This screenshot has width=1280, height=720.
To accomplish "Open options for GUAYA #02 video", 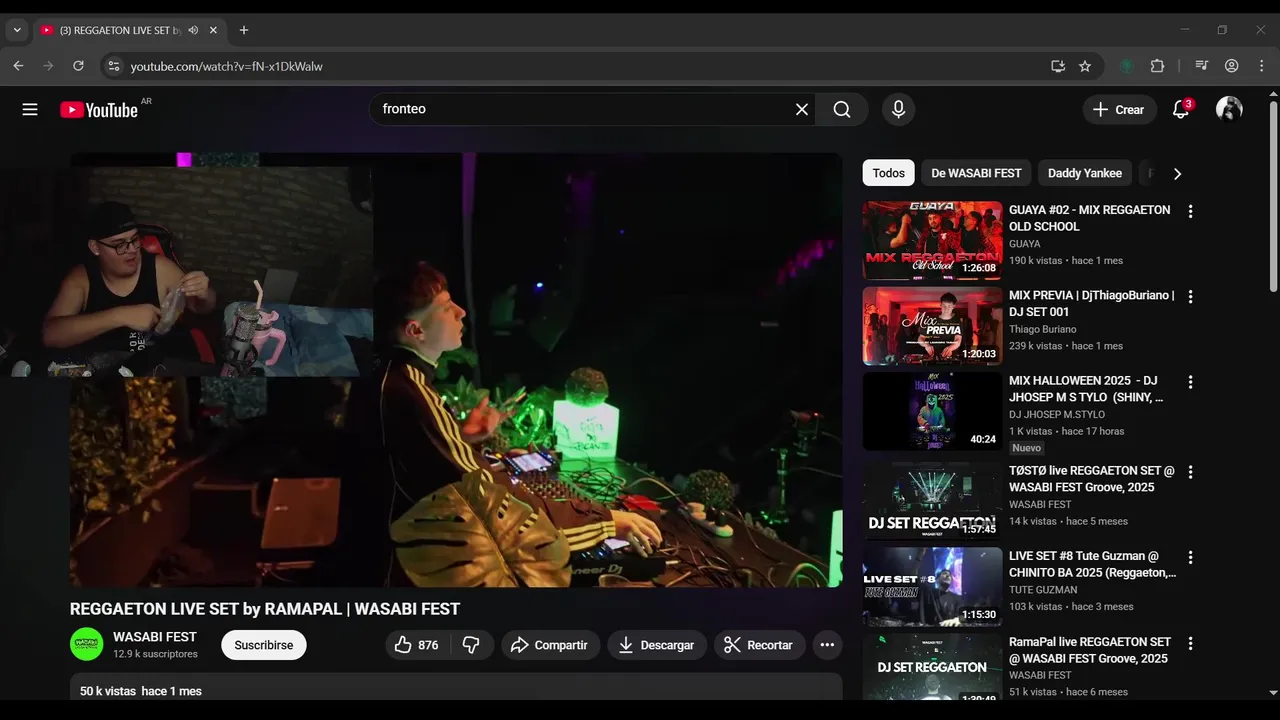I will (x=1190, y=211).
